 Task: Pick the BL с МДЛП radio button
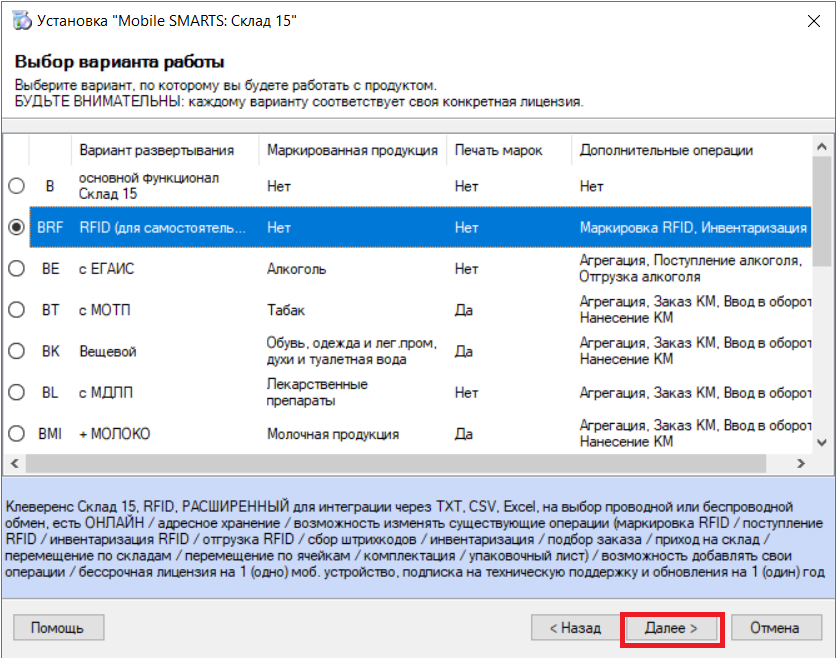click(17, 392)
